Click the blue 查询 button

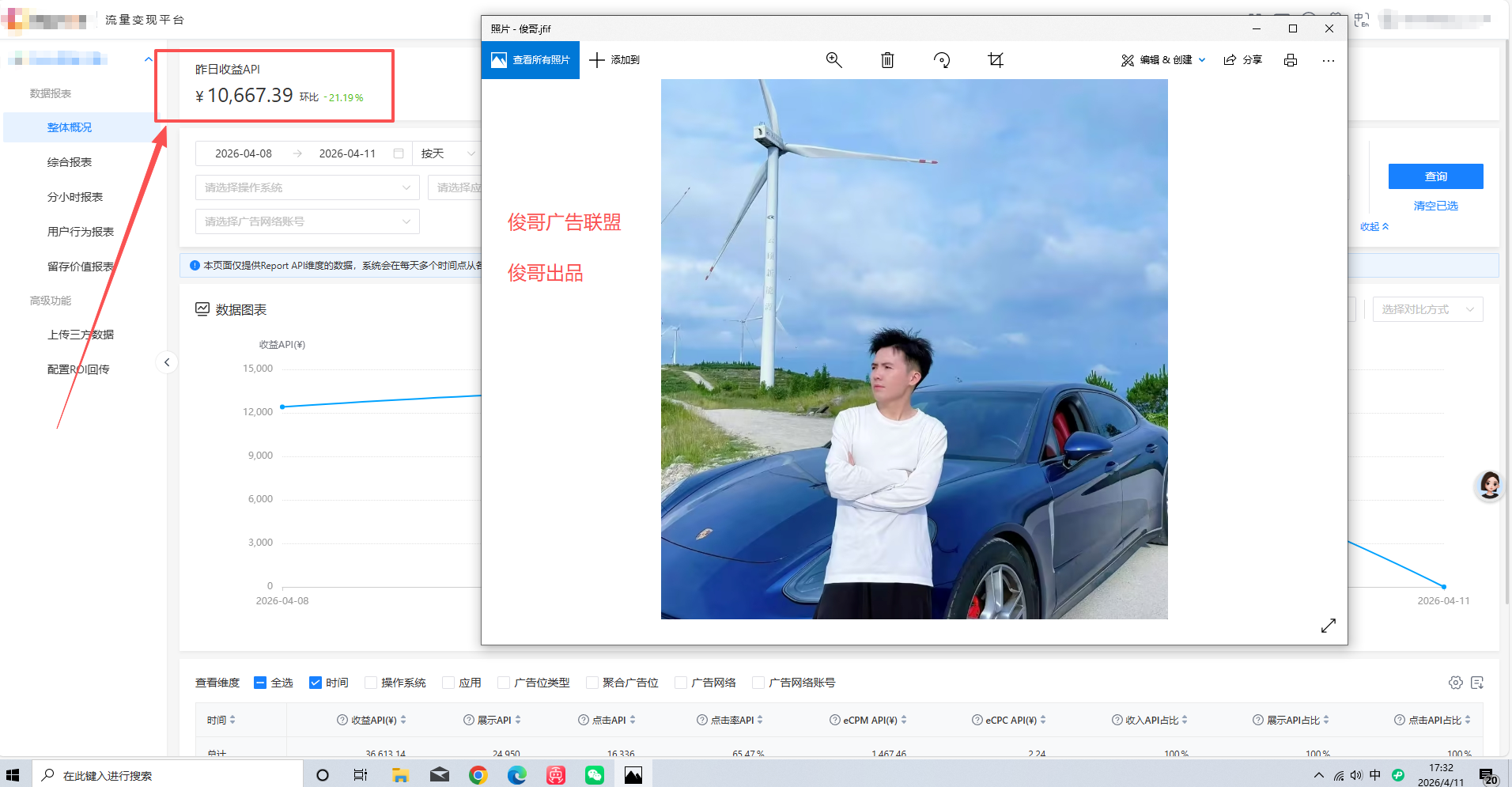click(x=1435, y=176)
